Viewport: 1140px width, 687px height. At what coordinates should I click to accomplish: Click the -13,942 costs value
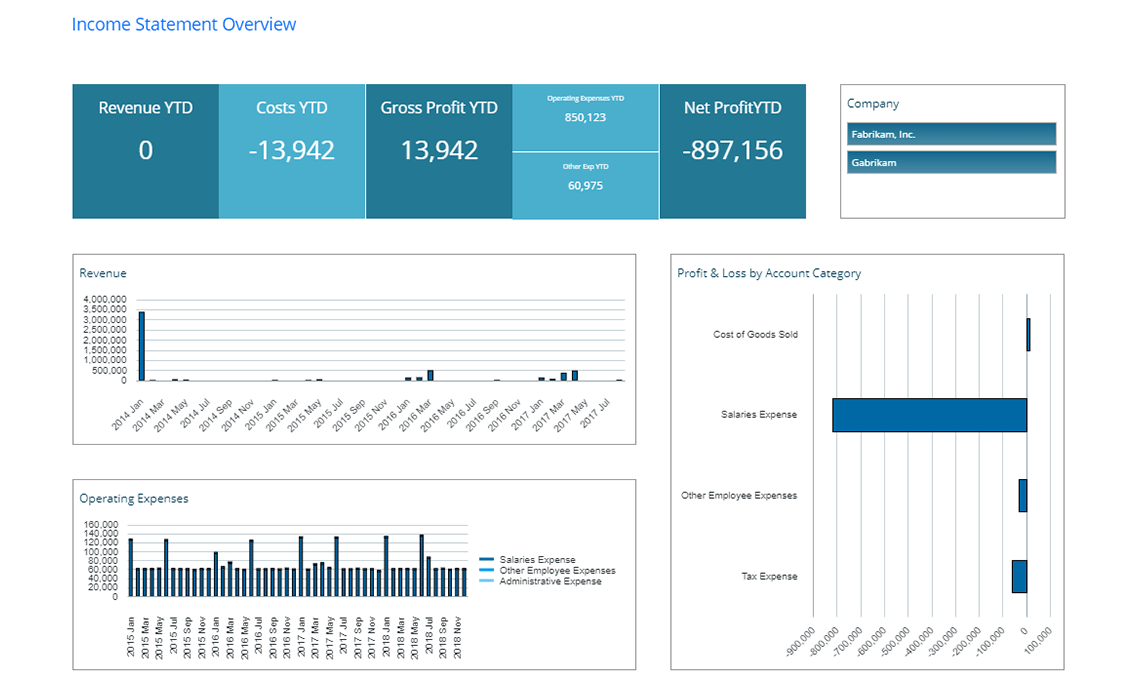(292, 150)
